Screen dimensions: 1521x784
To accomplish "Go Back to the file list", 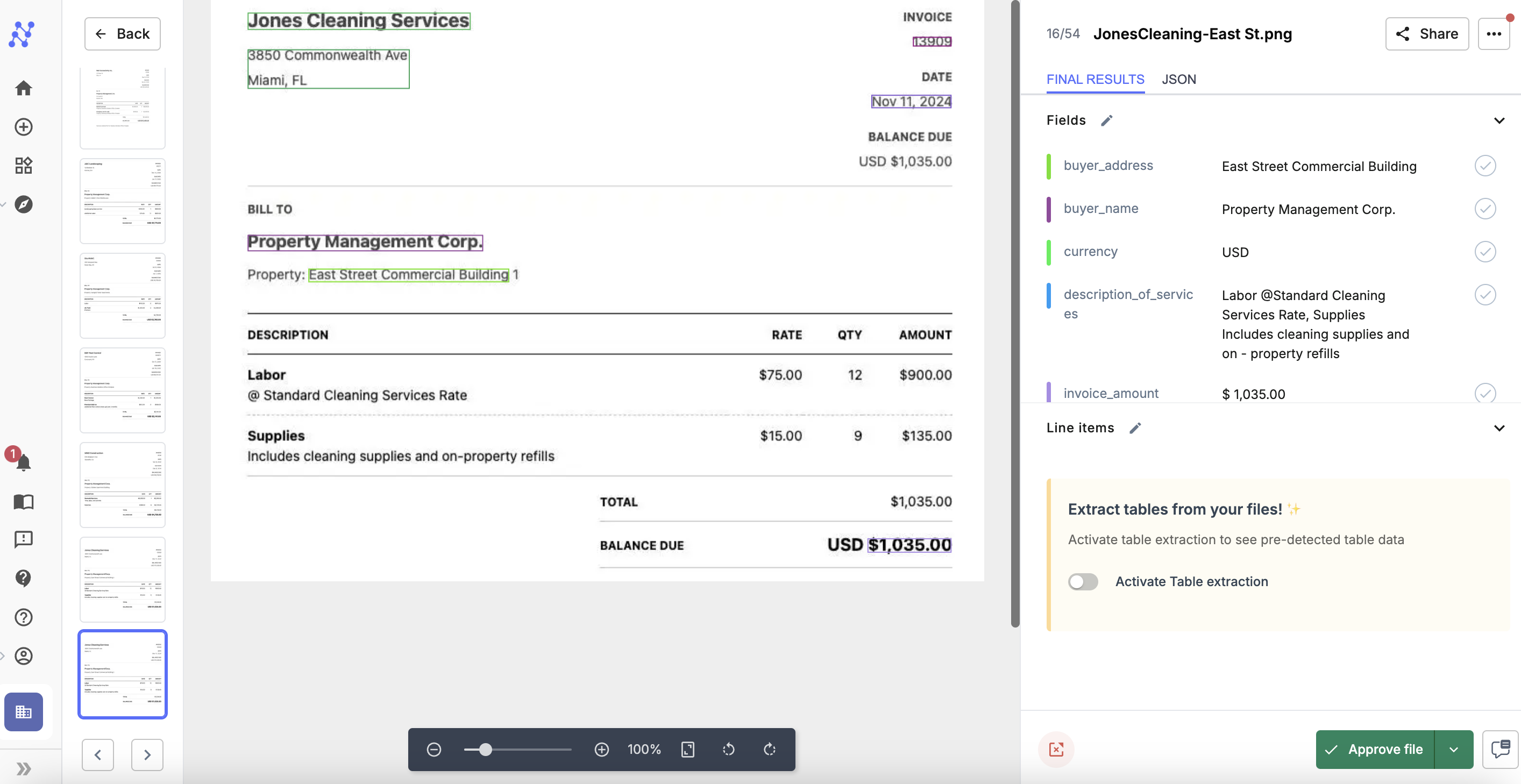I will [x=122, y=34].
